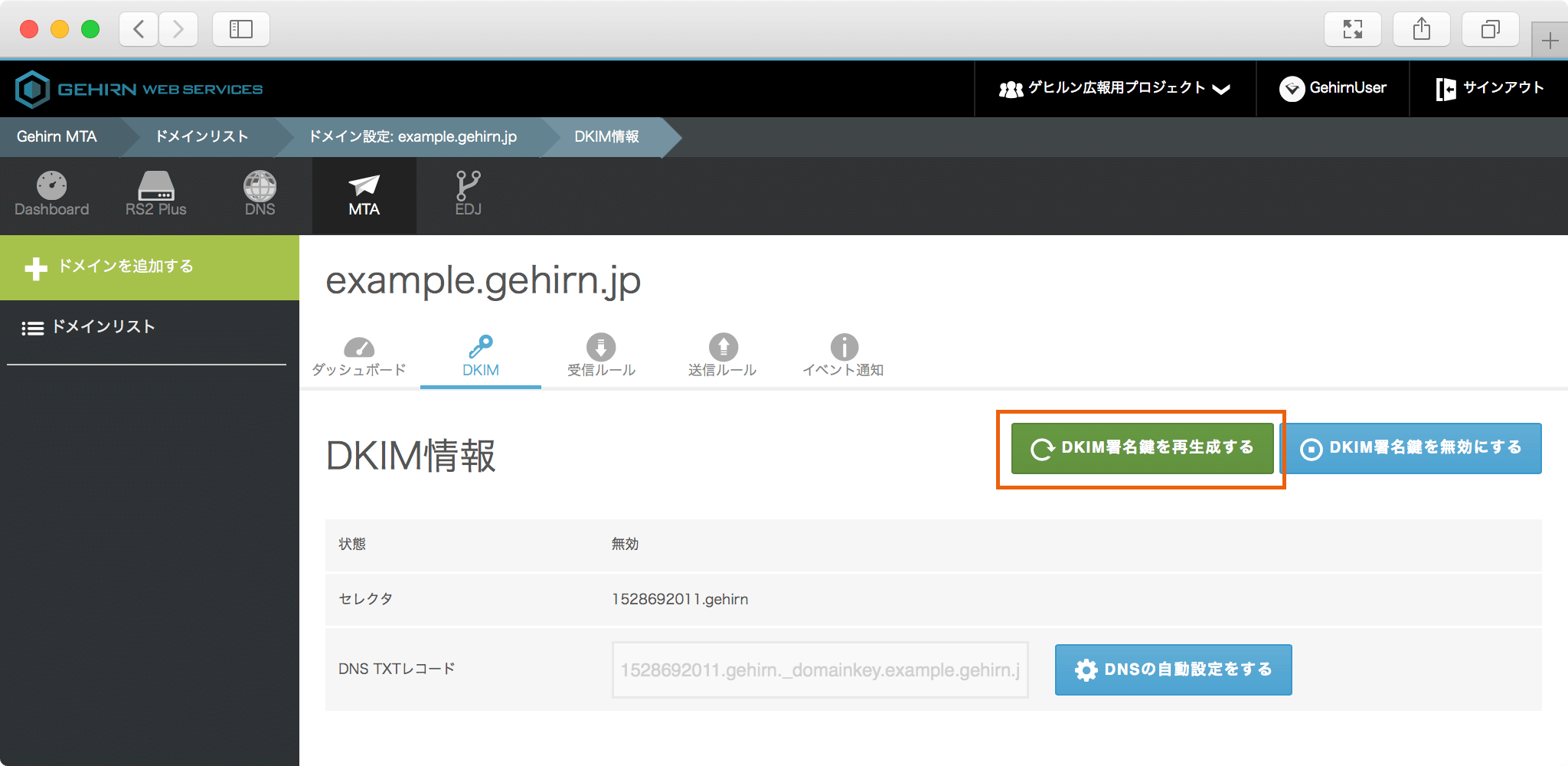Click DKIM署名鍵を再生成する button
Image resolution: width=1568 pixels, height=766 pixels.
pos(1142,448)
